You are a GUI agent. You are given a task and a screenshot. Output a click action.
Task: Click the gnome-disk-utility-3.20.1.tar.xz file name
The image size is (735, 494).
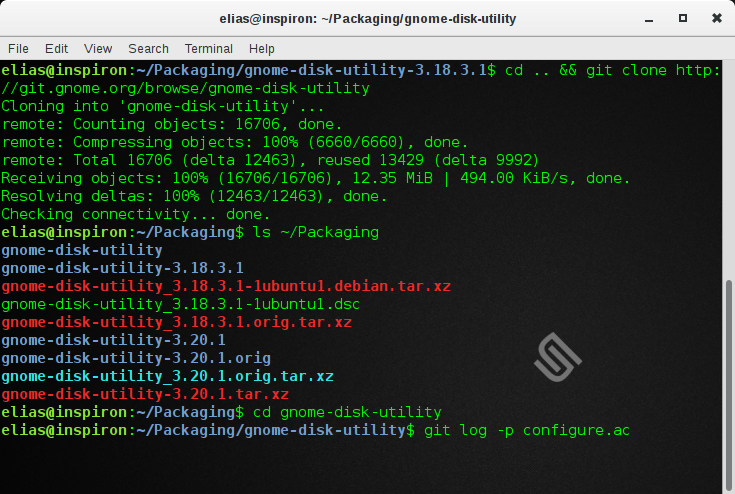click(x=144, y=394)
